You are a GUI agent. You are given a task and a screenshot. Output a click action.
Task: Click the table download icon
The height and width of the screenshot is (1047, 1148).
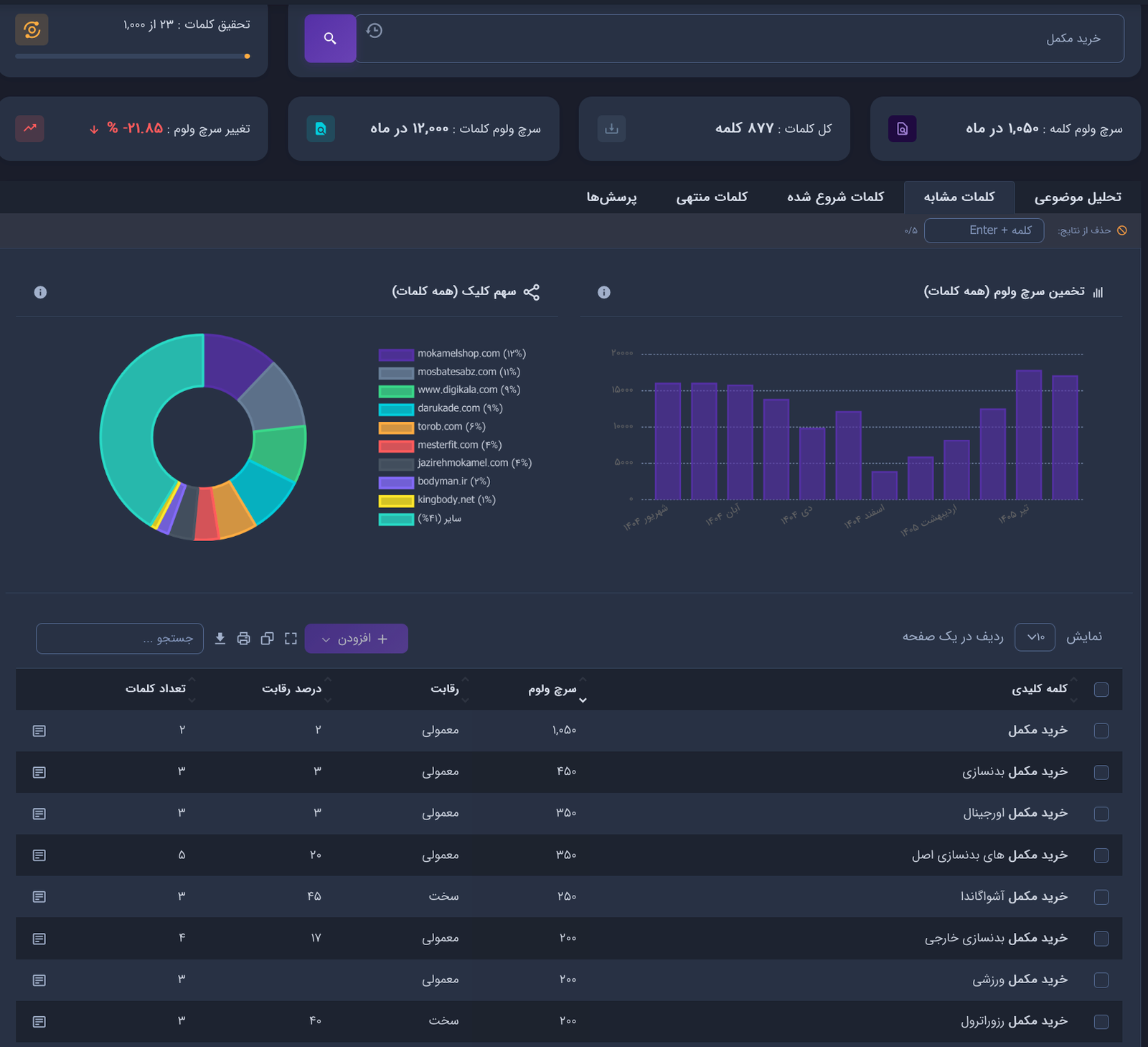point(220,639)
